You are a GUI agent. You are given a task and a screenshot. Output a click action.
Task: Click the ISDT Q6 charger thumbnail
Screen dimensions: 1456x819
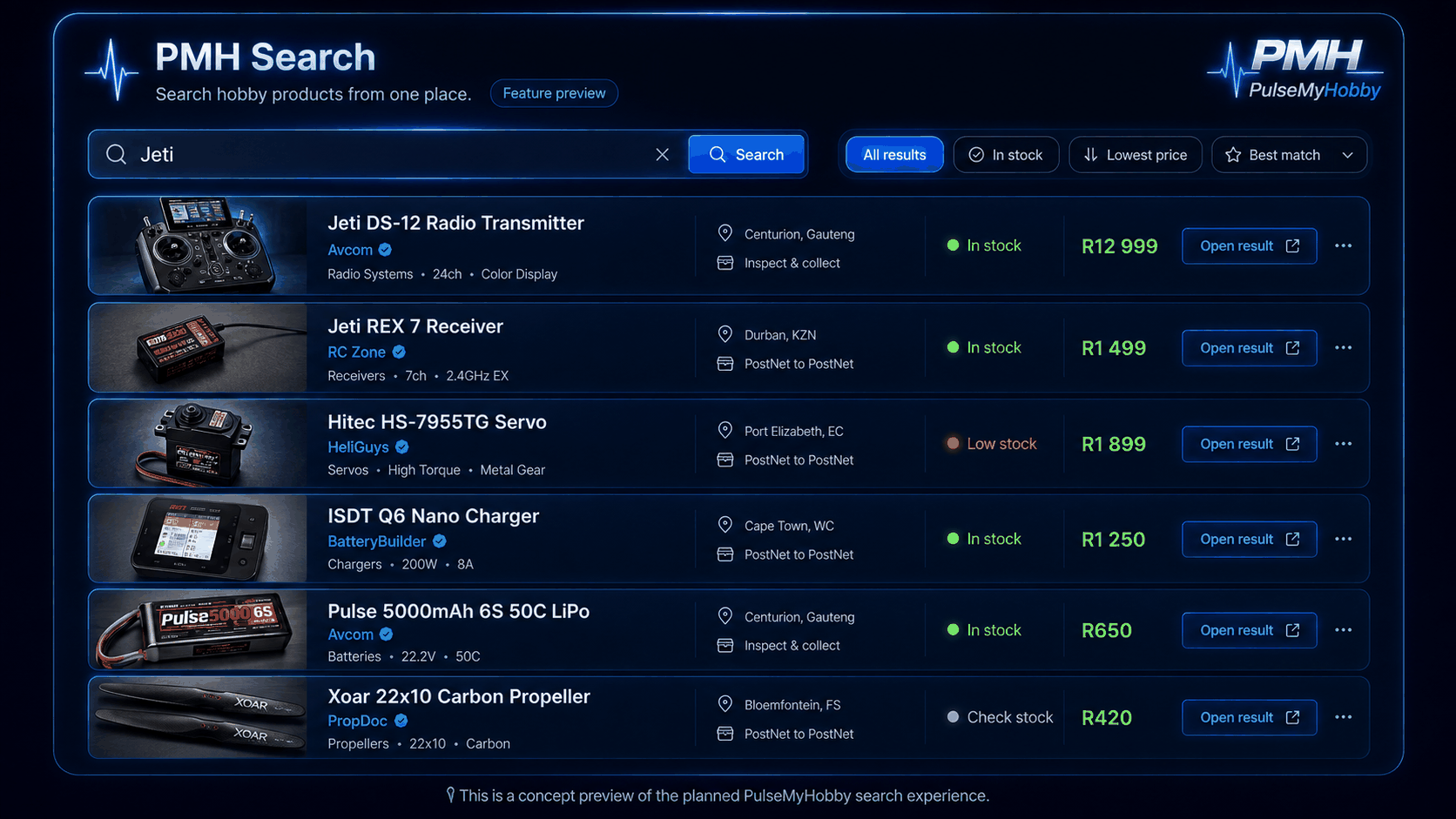(199, 539)
